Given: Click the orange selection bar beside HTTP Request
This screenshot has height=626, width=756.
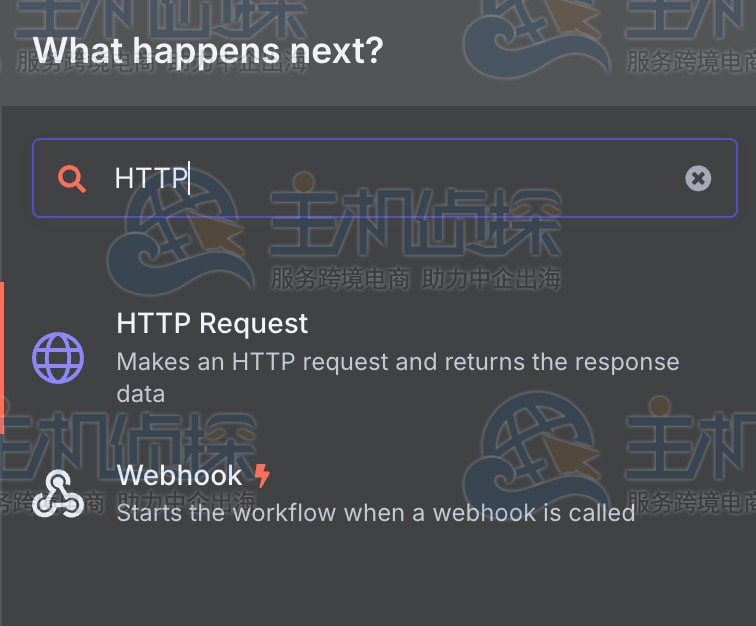Looking at the screenshot, I should 2,357.
